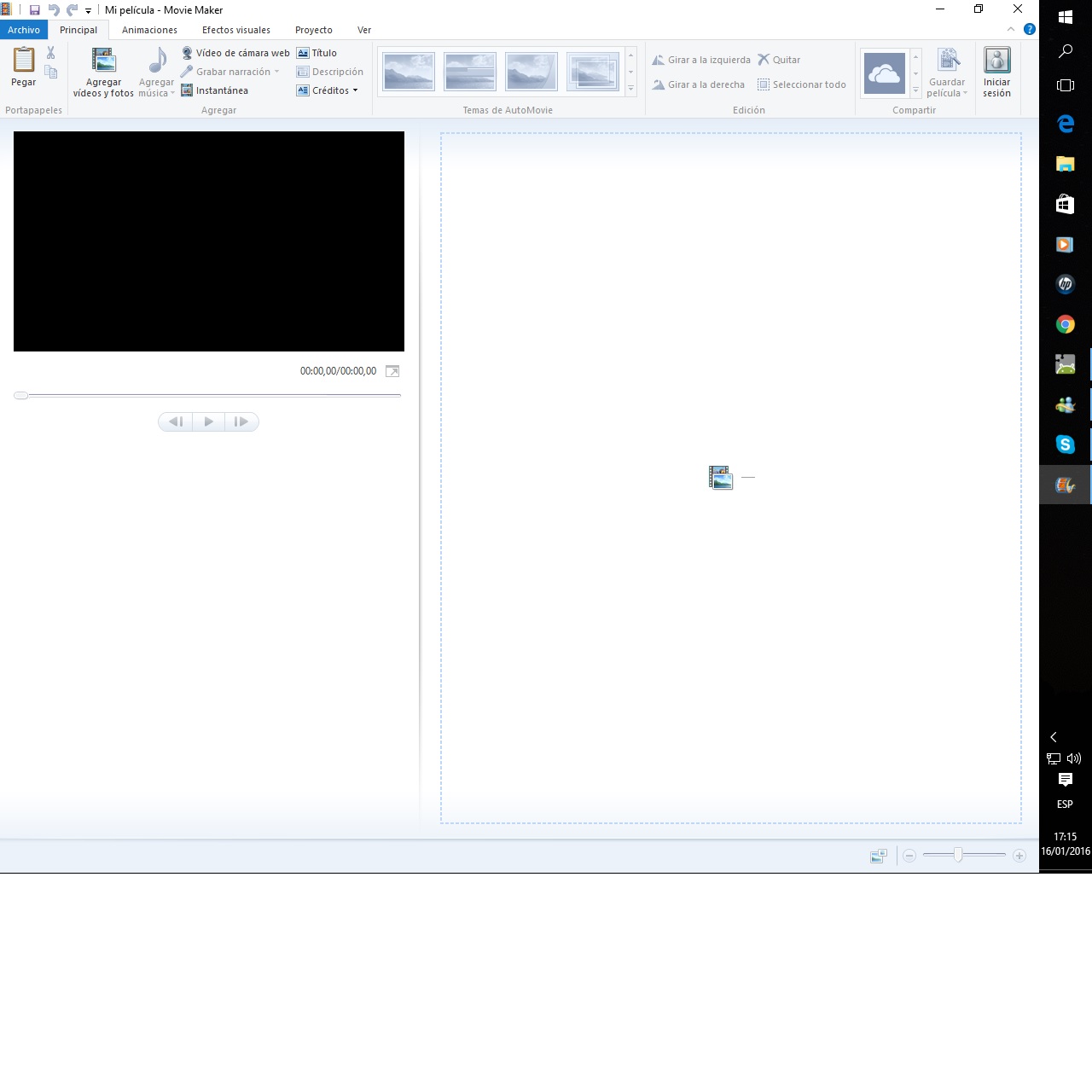The height and width of the screenshot is (1092, 1092).
Task: Open the Efectos visuales tab
Action: [236, 30]
